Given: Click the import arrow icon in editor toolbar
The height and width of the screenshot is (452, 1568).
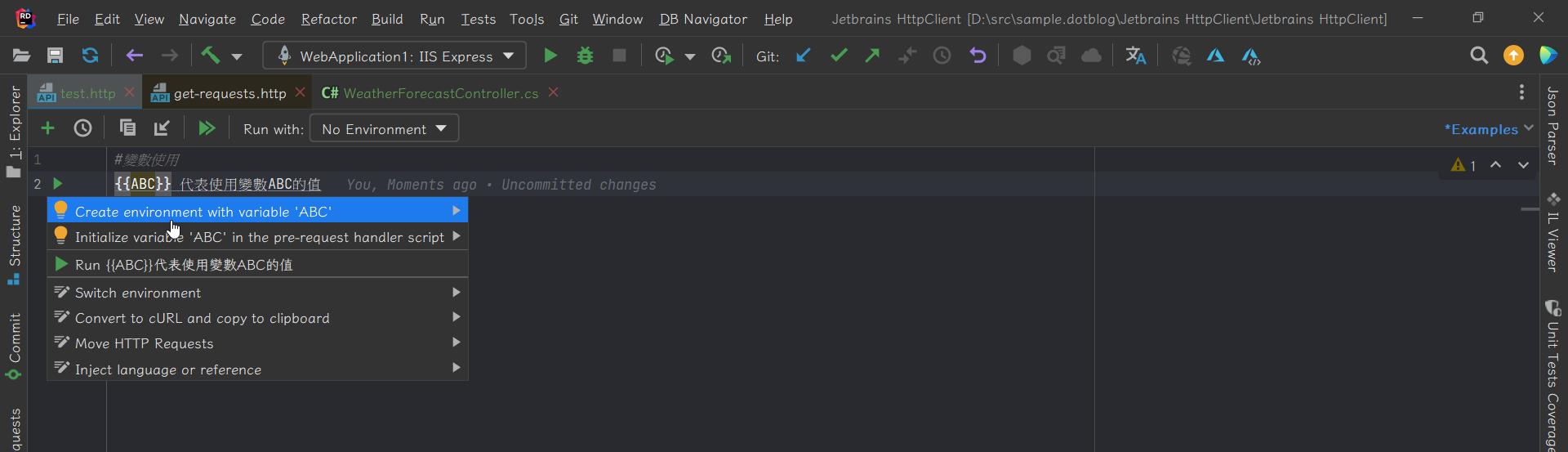Looking at the screenshot, I should tap(162, 128).
